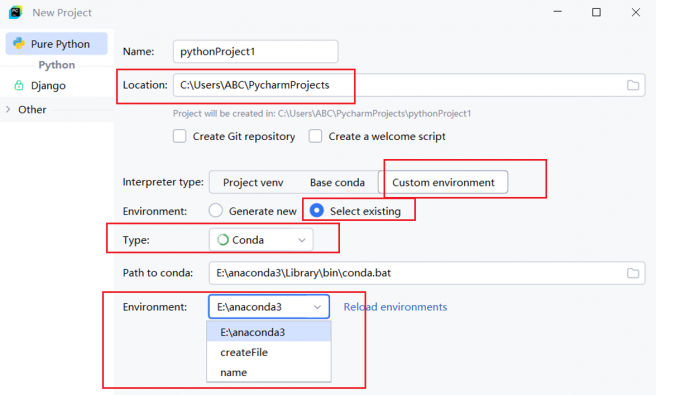The width and height of the screenshot is (680, 395).
Task: Browse for conda path using folder icon
Action: (633, 273)
